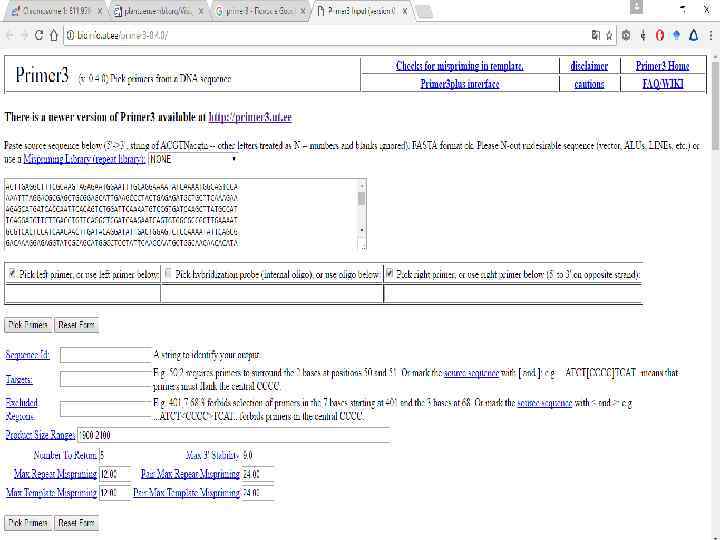This screenshot has height=540, width=720.
Task: Go to Primer3 Home link
Action: click(x=662, y=66)
